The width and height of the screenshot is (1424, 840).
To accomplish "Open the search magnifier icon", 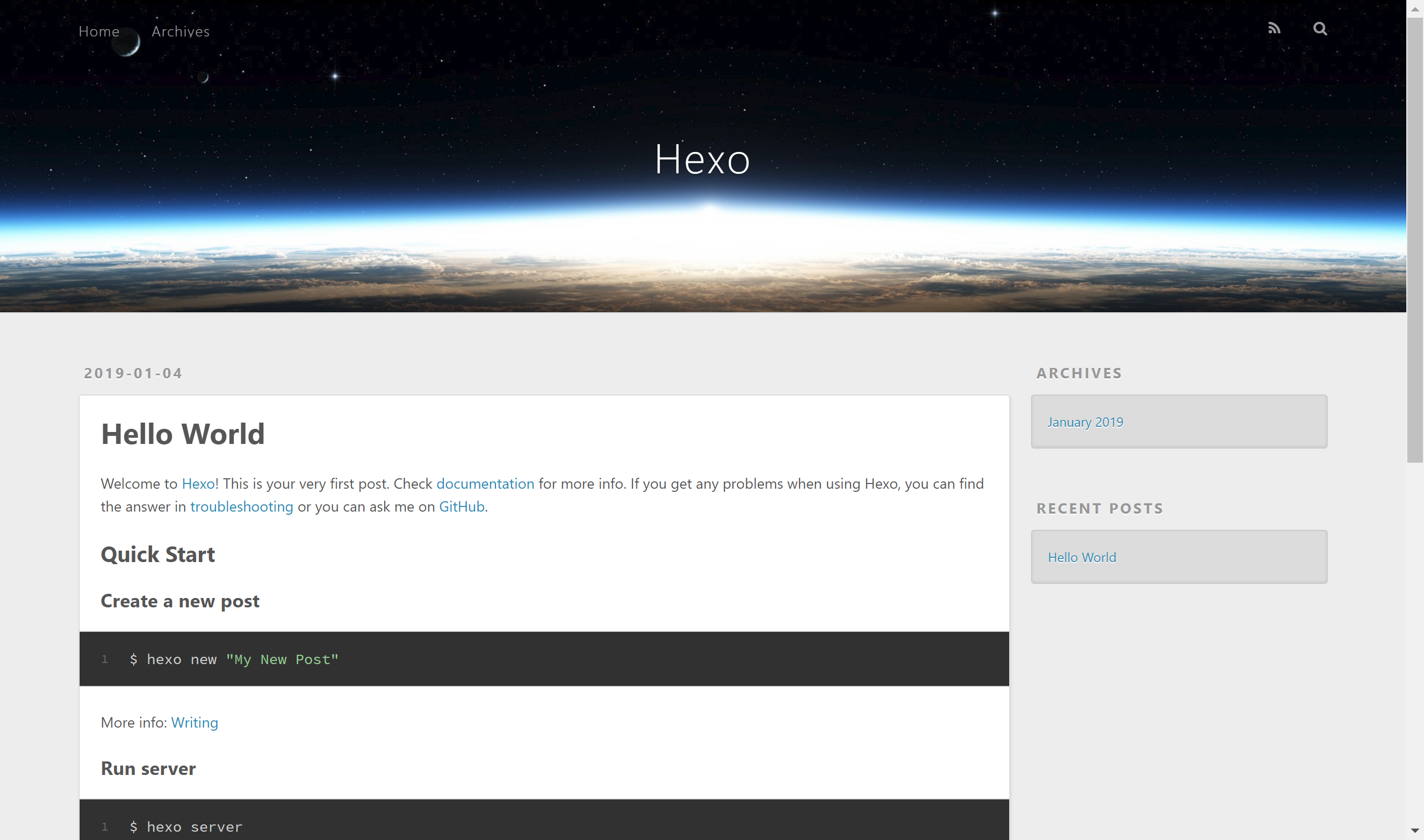I will point(1320,28).
